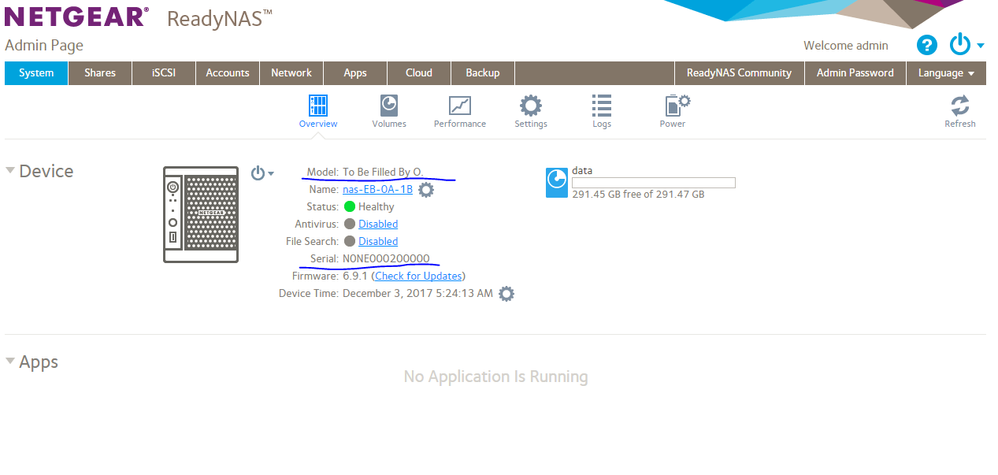Open power dropdown beside the NAS image
This screenshot has height=475, width=998.
262,173
